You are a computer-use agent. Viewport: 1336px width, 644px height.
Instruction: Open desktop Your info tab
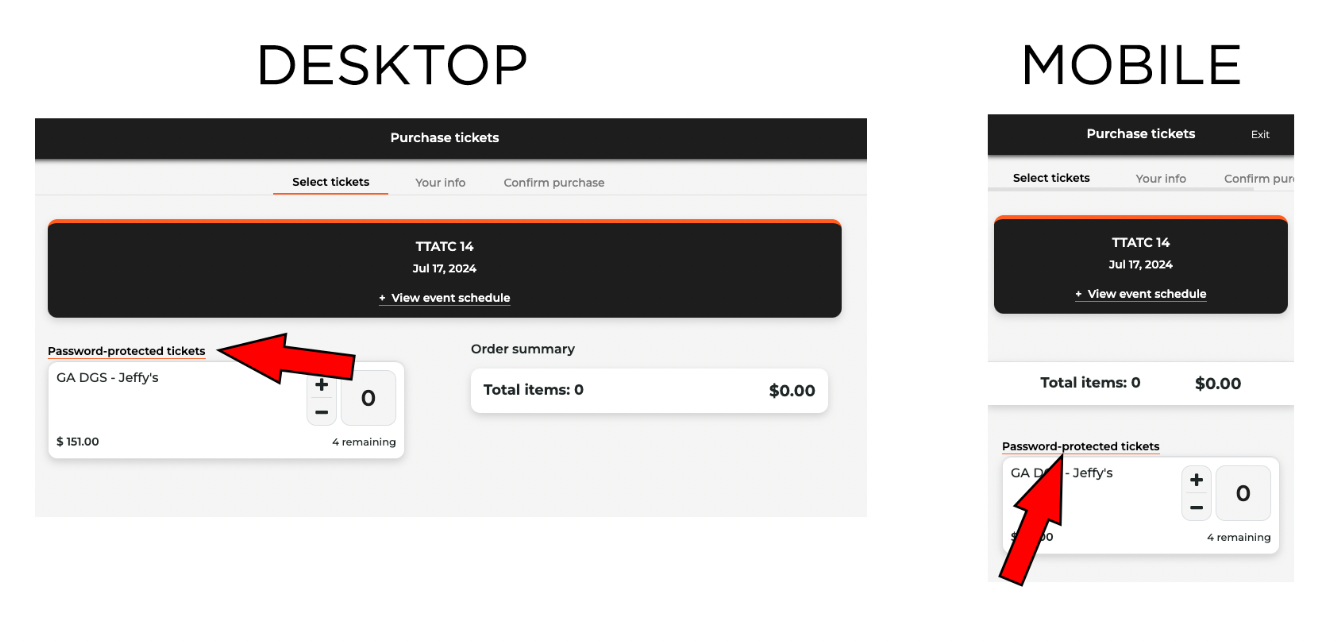click(x=441, y=183)
